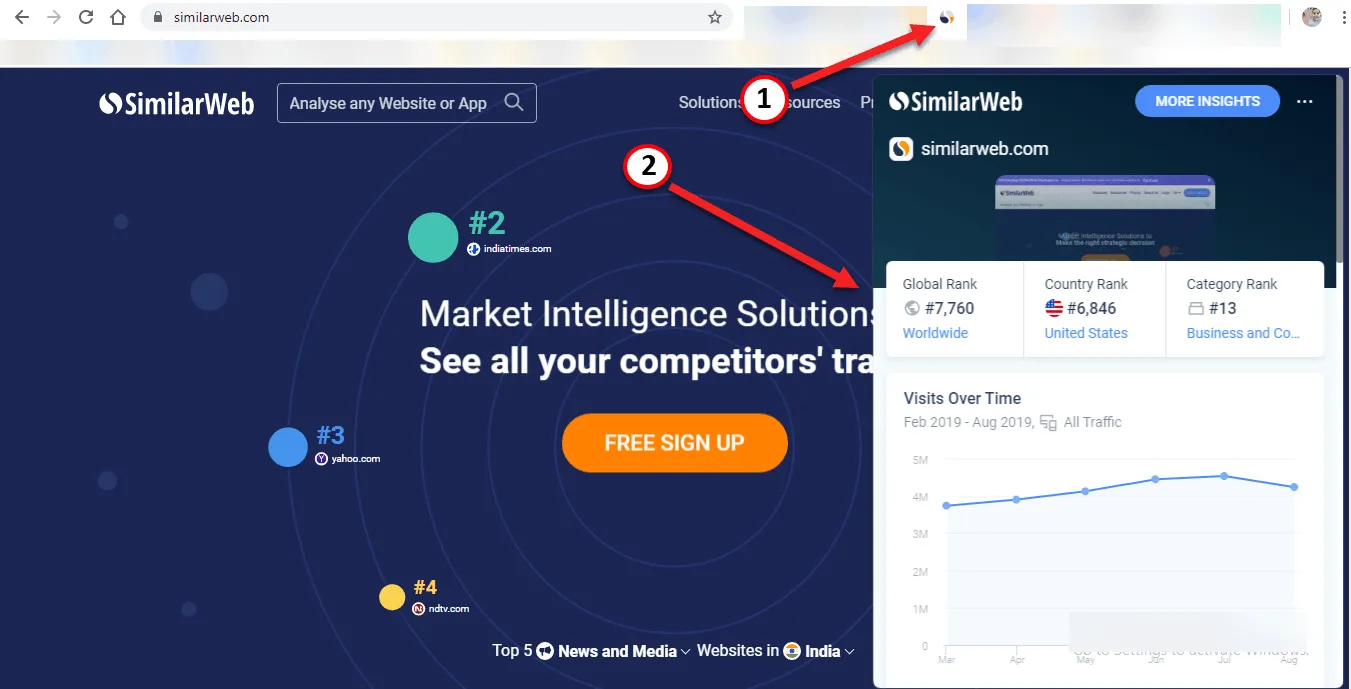Click the blue #3 bubble
Viewport: 1351px width, 689px height.
pos(288,447)
